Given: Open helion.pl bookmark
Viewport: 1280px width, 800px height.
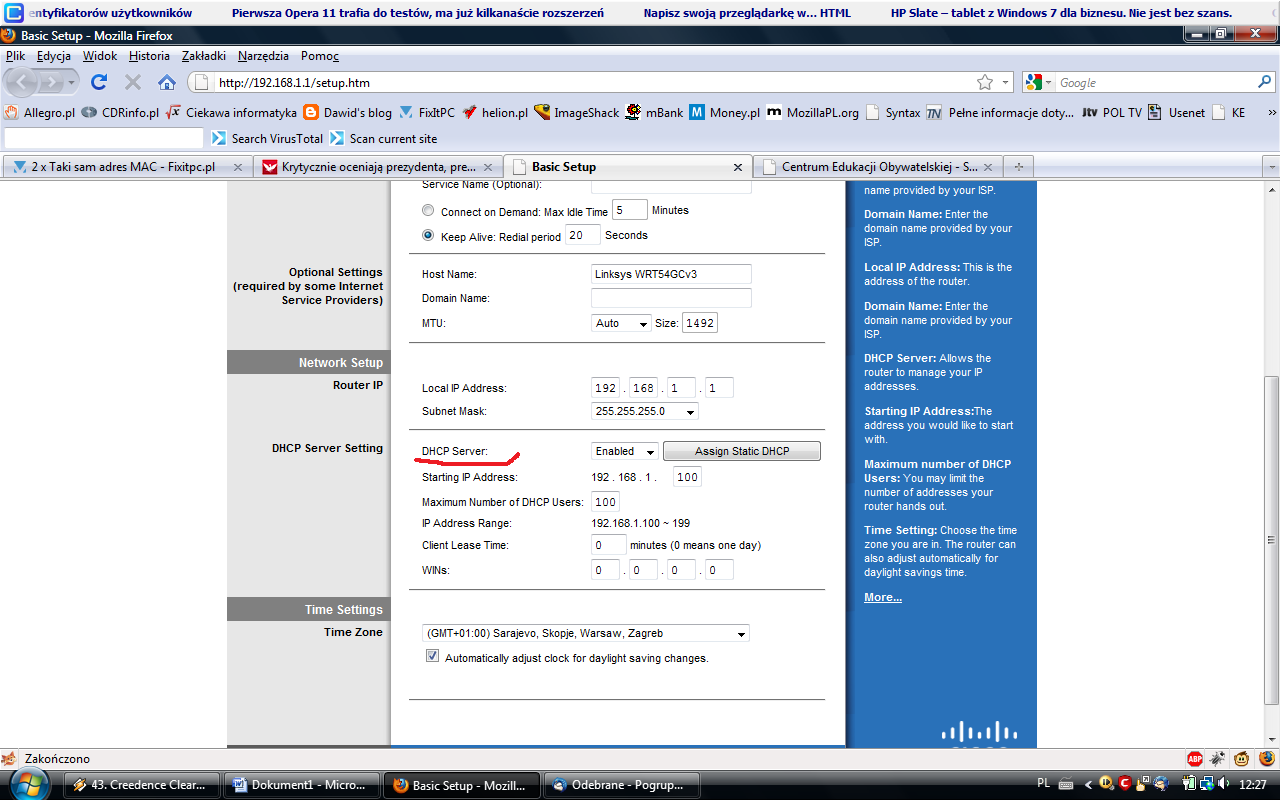Looking at the screenshot, I should point(495,113).
